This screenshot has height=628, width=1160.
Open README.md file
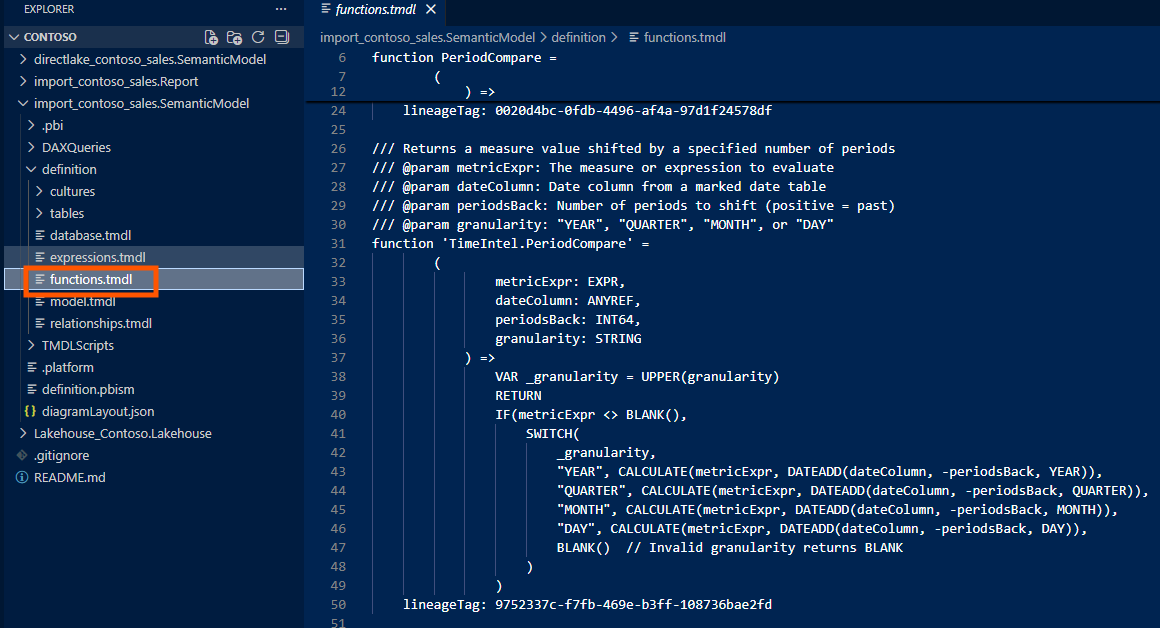click(70, 478)
